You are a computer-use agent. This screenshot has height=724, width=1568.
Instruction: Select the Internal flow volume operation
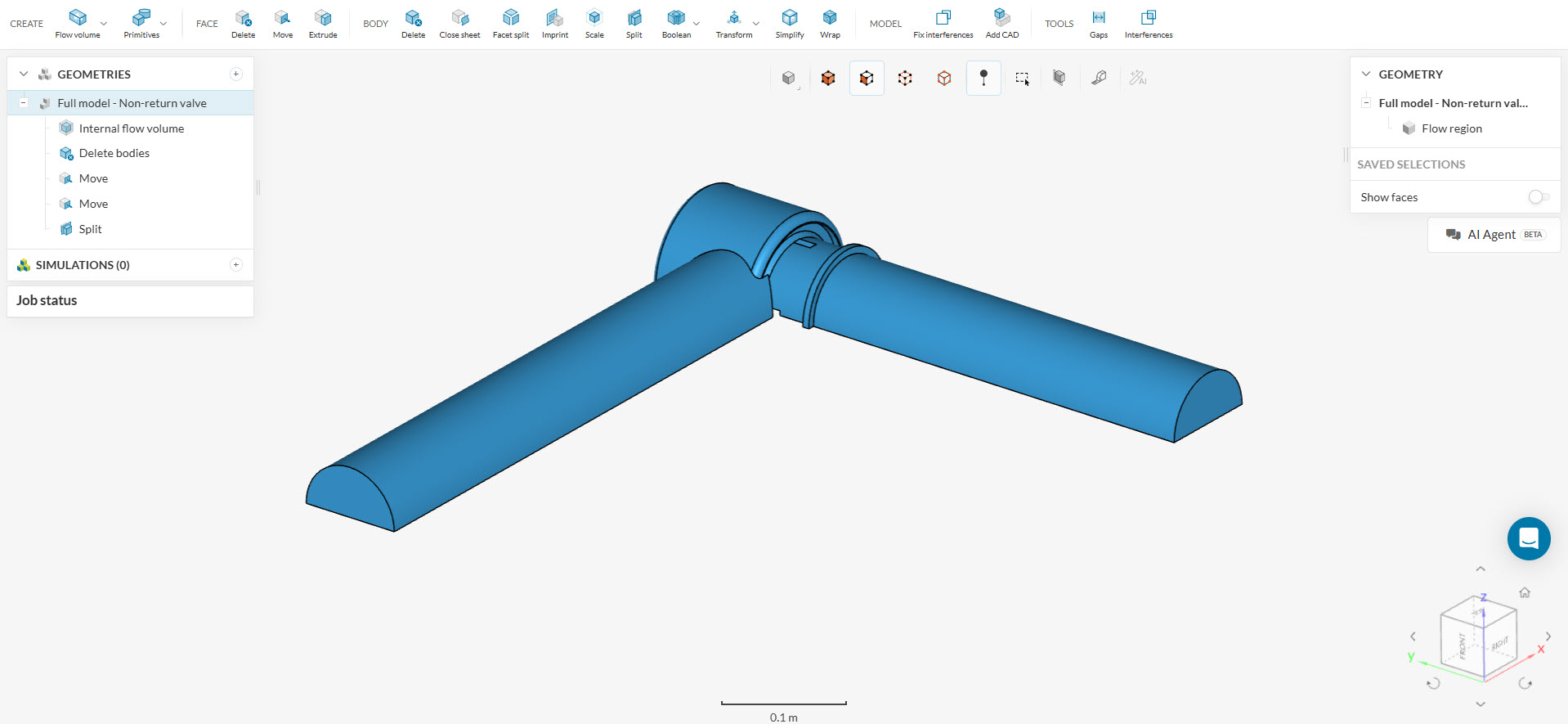(131, 128)
